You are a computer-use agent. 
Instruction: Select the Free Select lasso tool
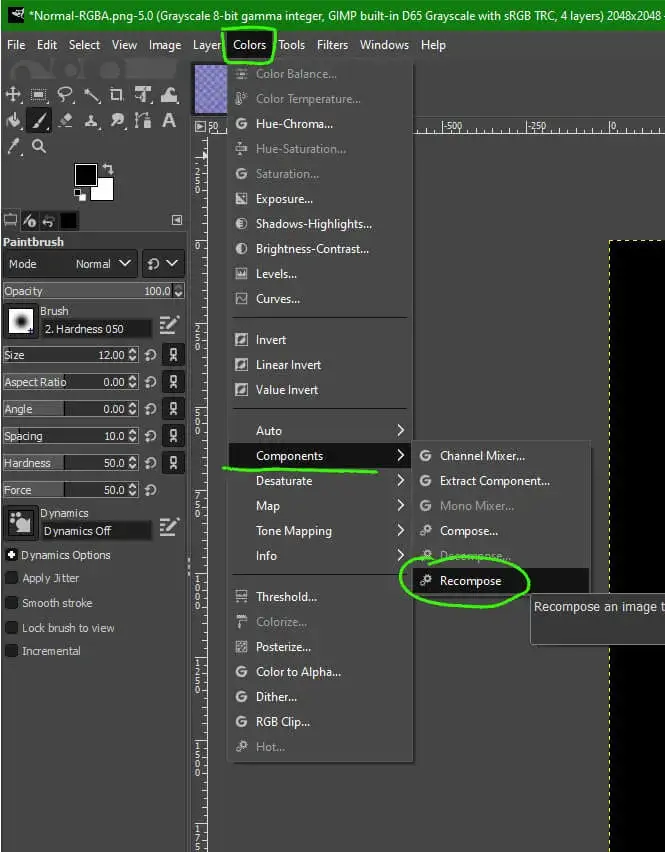pos(66,95)
